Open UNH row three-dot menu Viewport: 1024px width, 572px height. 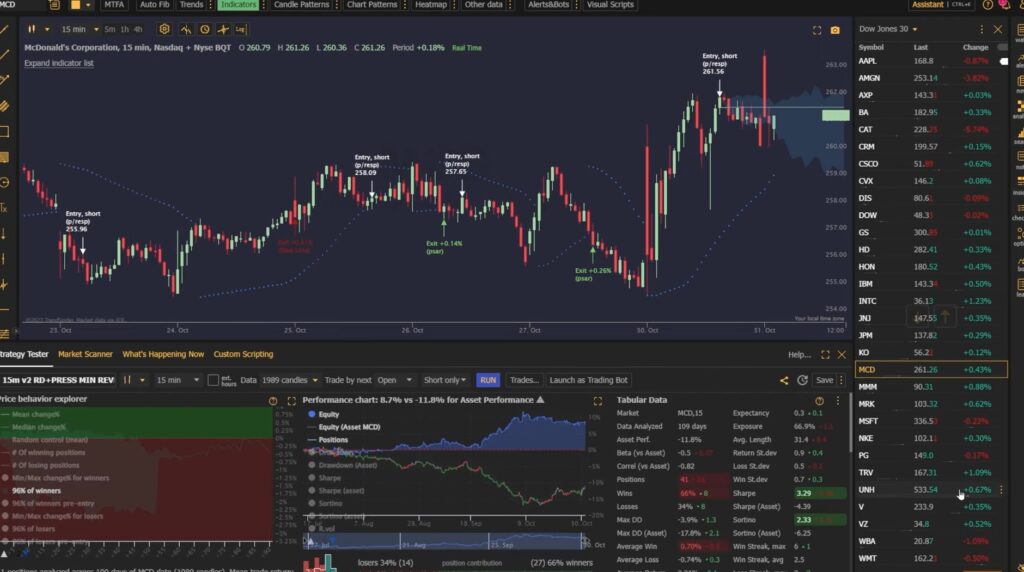[1000, 490]
